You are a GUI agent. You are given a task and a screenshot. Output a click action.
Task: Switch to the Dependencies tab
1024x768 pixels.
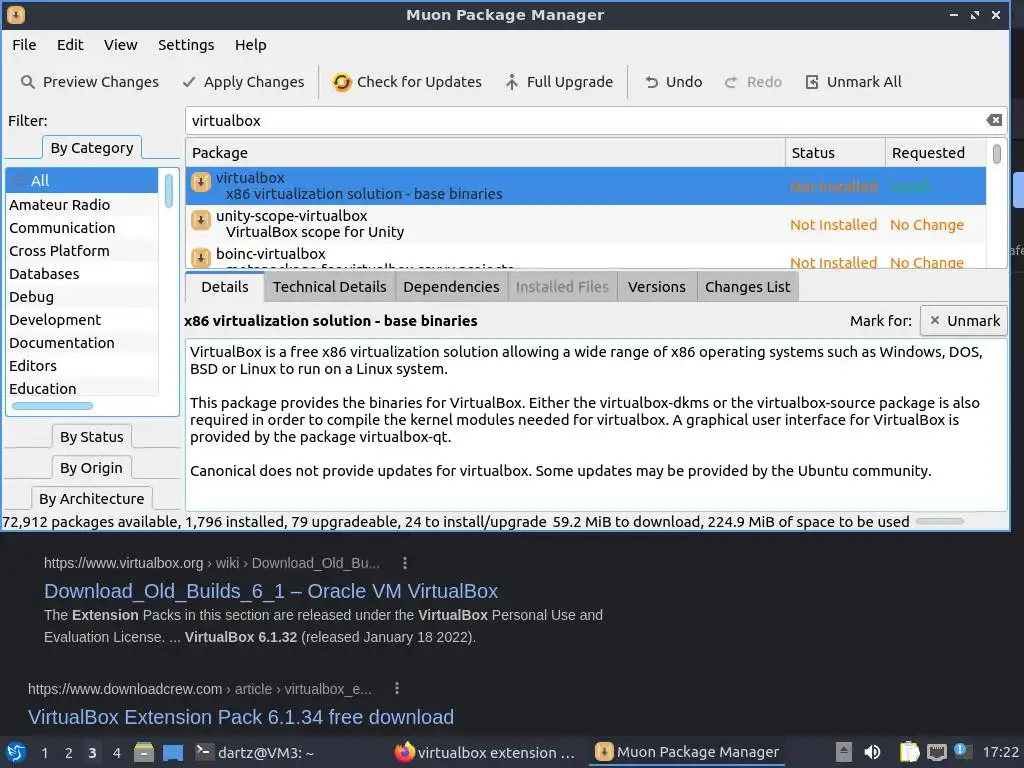(x=451, y=287)
